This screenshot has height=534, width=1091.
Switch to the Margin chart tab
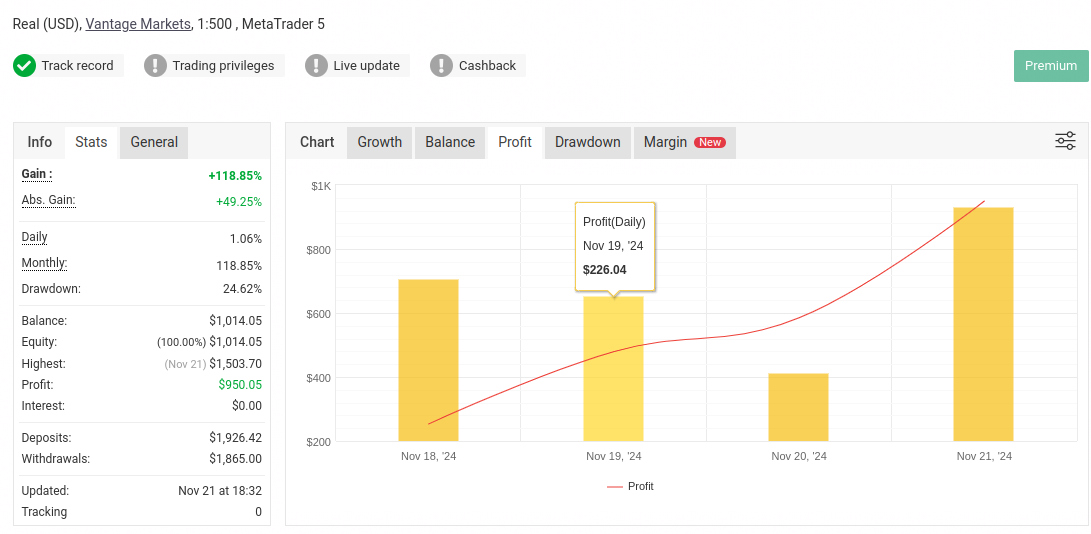[x=665, y=142]
